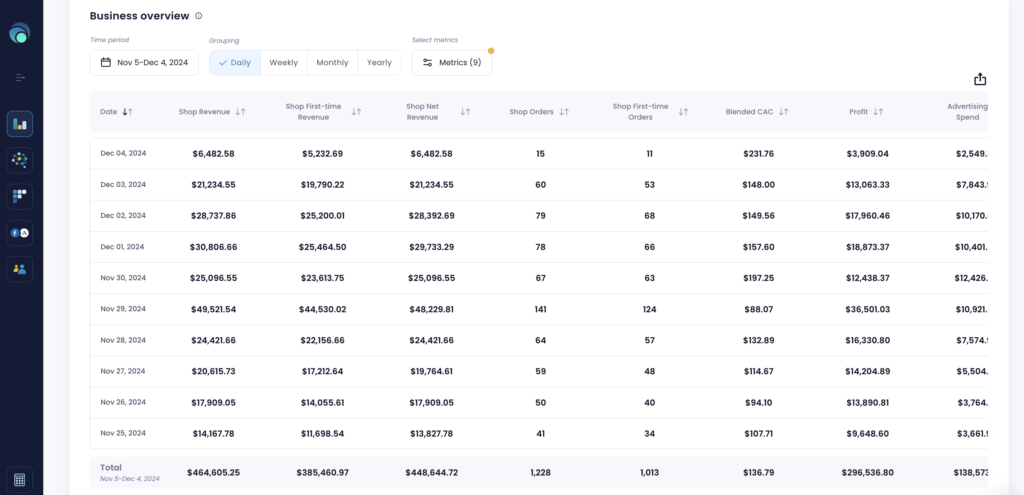Click the $464,605.25 total revenue value
The height and width of the screenshot is (495, 1024).
214,472
